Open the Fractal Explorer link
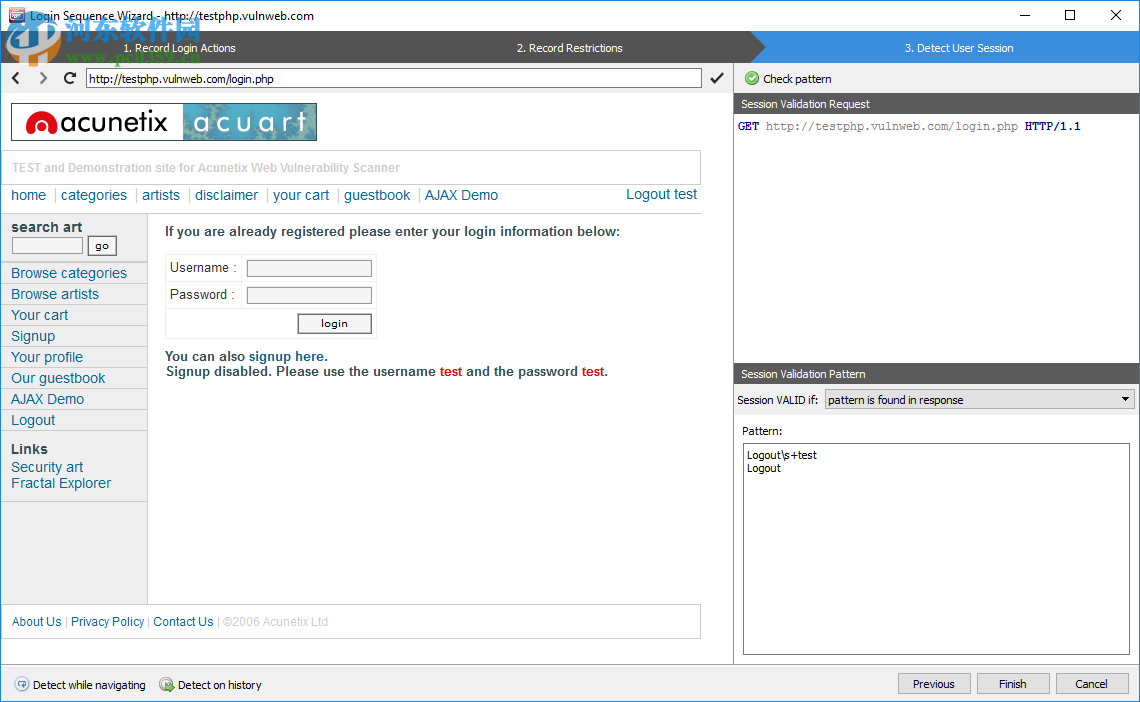Image resolution: width=1140 pixels, height=702 pixels. pyautogui.click(x=60, y=483)
